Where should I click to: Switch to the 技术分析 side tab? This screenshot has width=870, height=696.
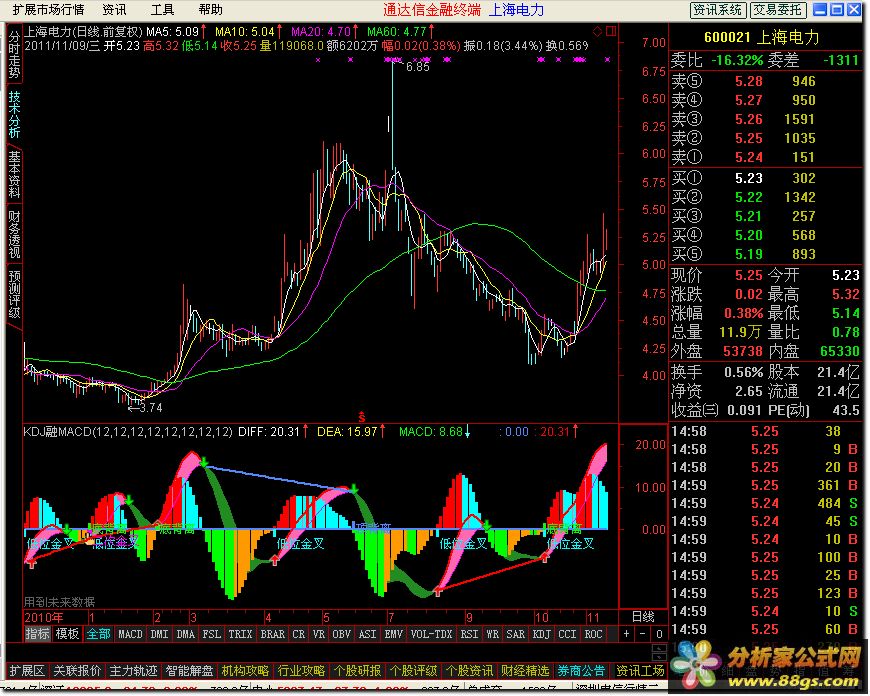(14, 115)
